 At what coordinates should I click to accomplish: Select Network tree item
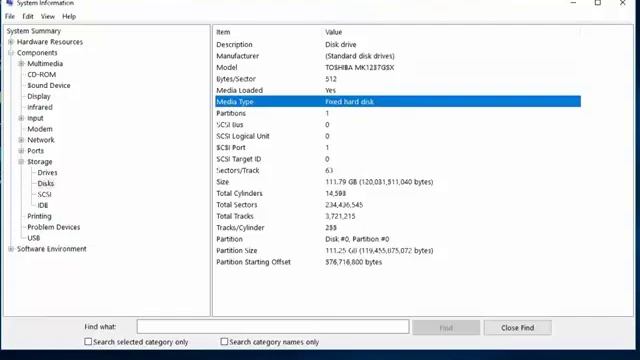click(41, 140)
